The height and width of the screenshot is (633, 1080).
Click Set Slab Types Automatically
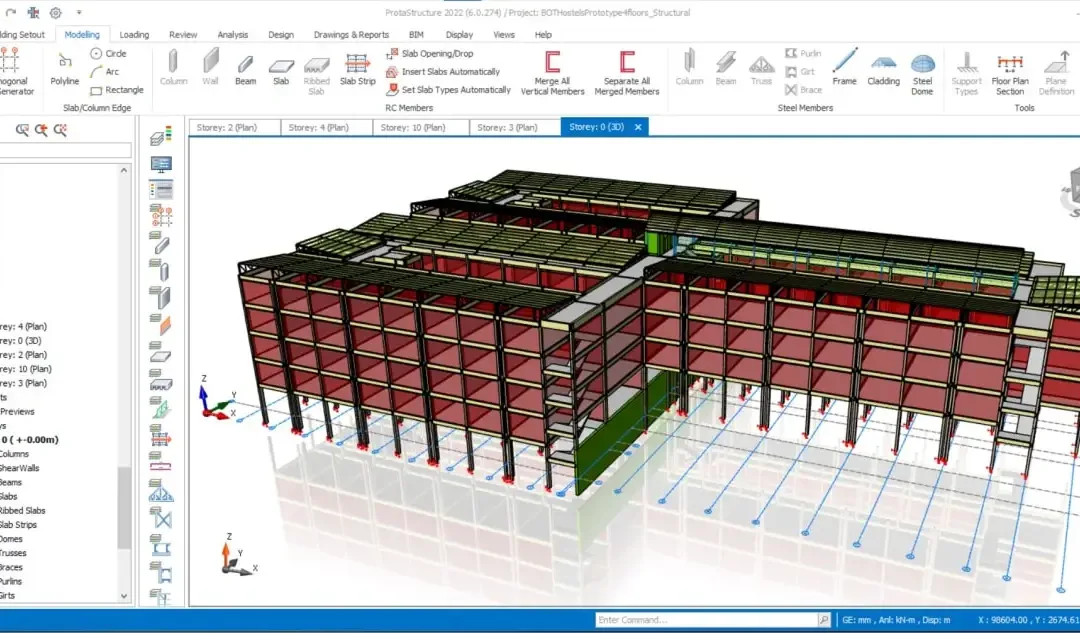(x=449, y=90)
